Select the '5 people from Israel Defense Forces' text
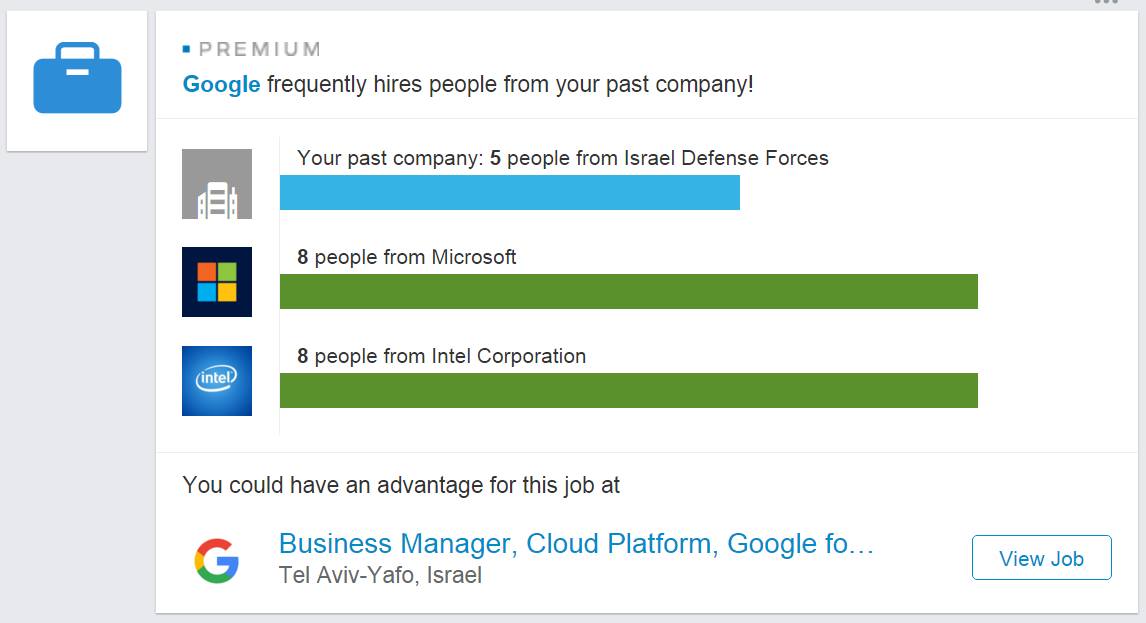 coord(659,158)
